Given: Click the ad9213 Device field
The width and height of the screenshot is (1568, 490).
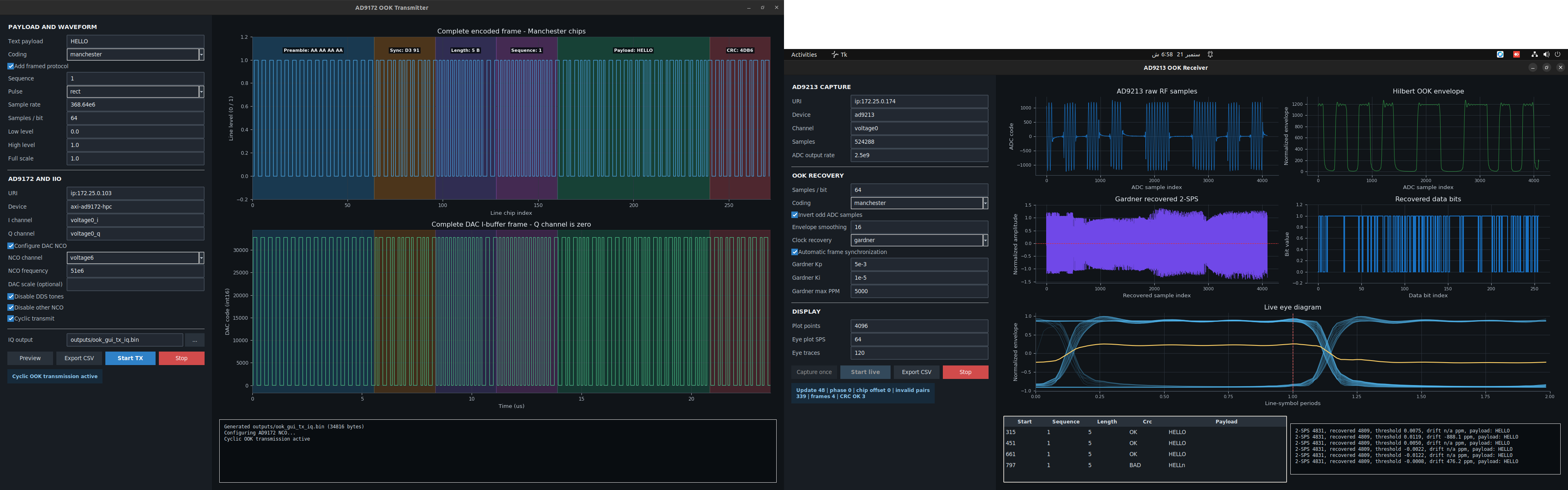Looking at the screenshot, I should [x=919, y=114].
